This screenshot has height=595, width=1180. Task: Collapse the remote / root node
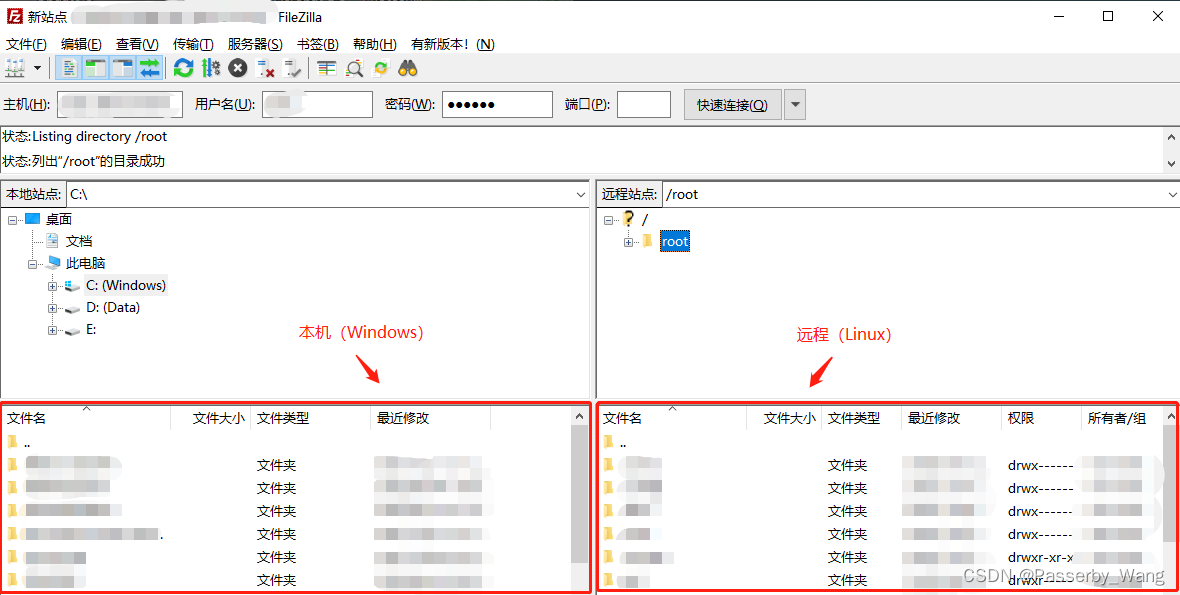(608, 220)
